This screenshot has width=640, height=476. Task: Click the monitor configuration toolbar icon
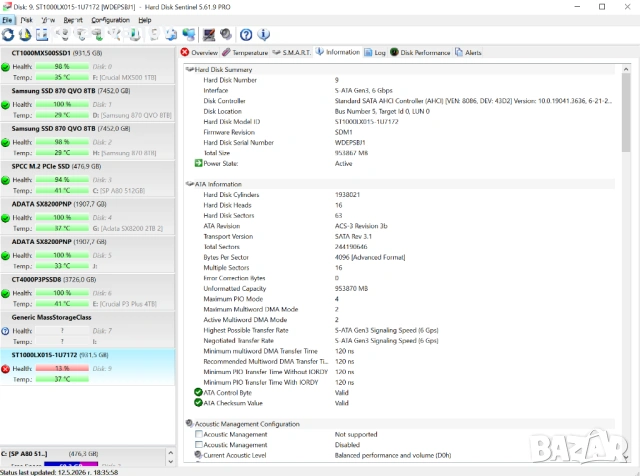tap(209, 35)
